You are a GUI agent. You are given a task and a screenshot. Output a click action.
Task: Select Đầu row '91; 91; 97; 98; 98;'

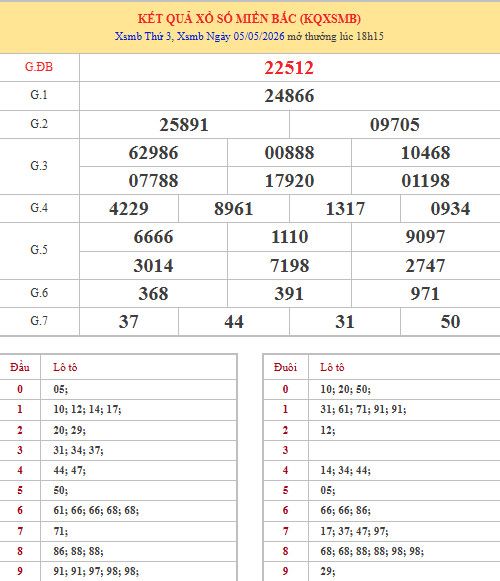coord(96,571)
